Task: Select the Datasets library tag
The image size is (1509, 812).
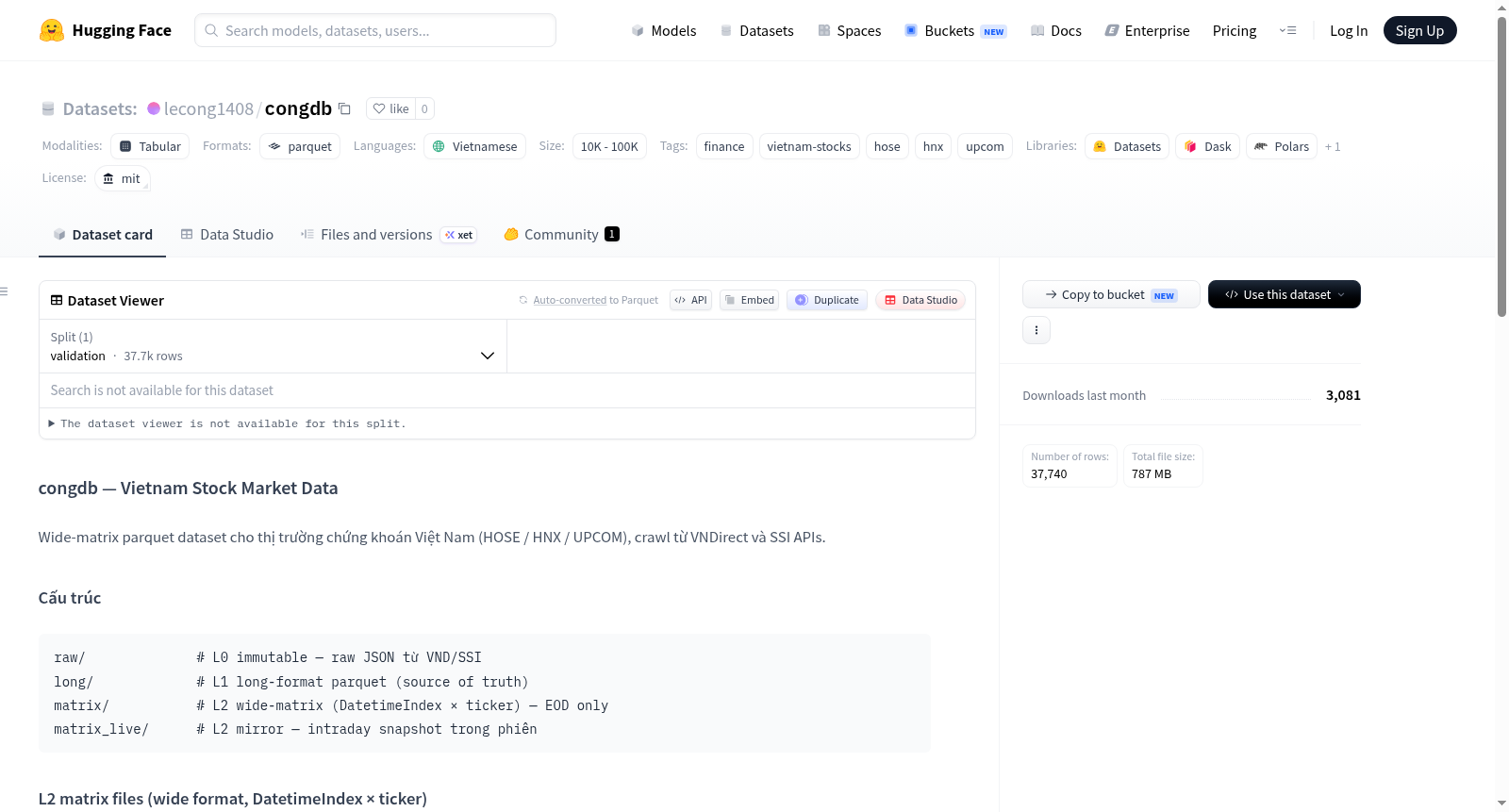Action: coord(1127,146)
